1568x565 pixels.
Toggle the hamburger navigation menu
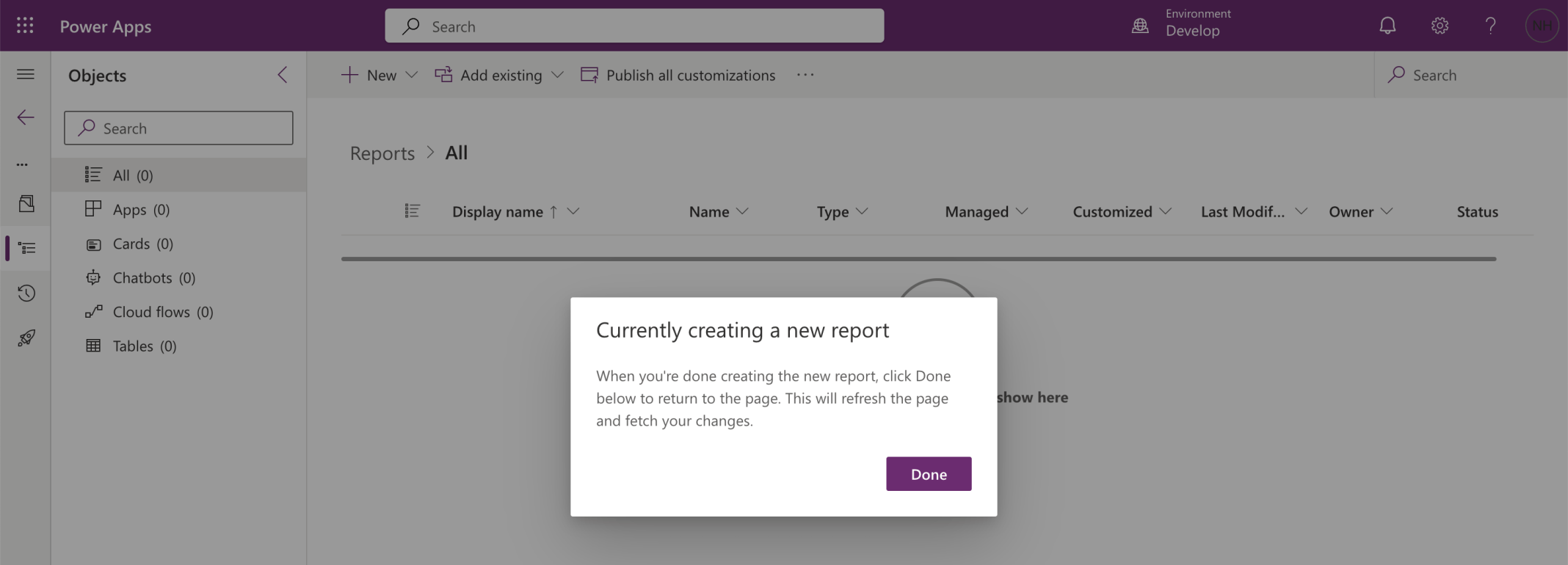coord(26,74)
